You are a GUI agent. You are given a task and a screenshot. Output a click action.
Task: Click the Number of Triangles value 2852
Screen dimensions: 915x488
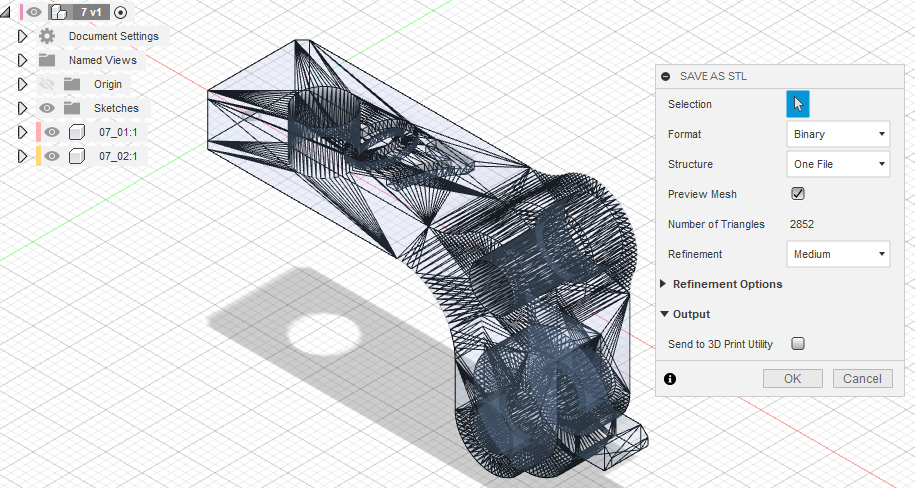point(802,224)
